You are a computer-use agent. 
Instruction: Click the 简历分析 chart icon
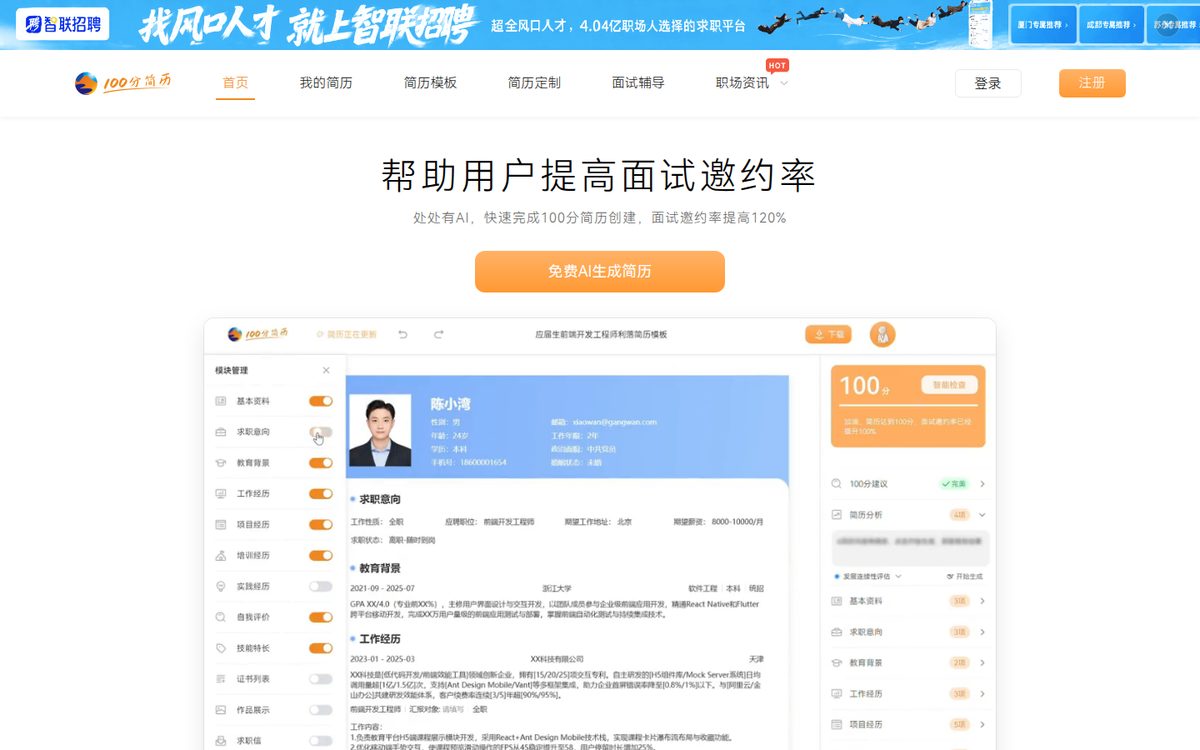coord(837,514)
